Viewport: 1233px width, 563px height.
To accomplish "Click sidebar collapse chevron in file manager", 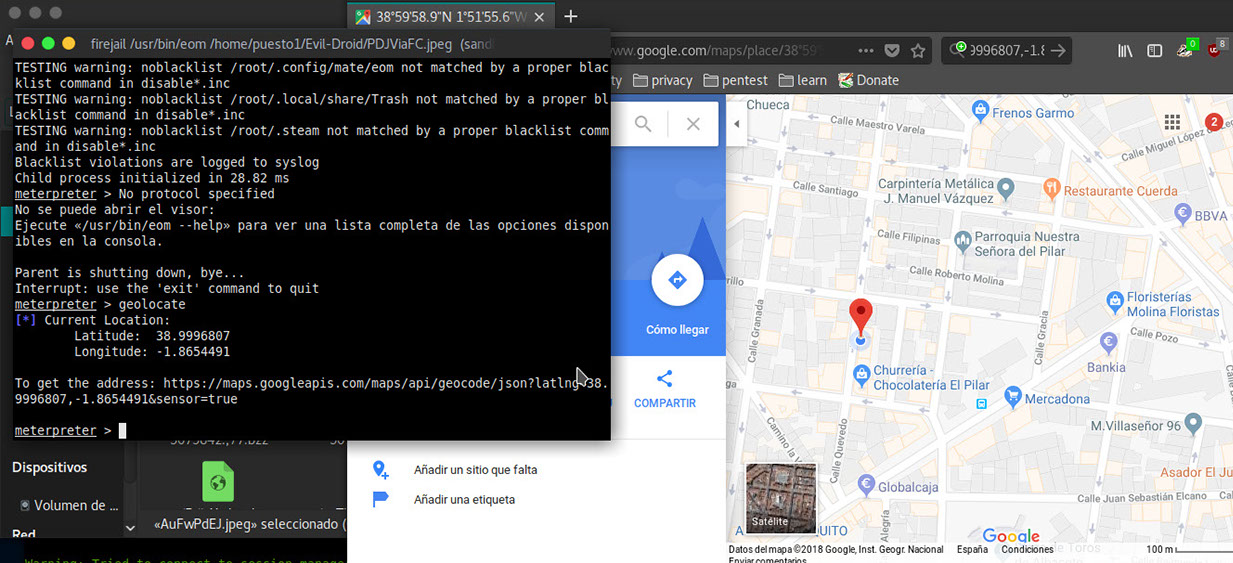I will [130, 526].
